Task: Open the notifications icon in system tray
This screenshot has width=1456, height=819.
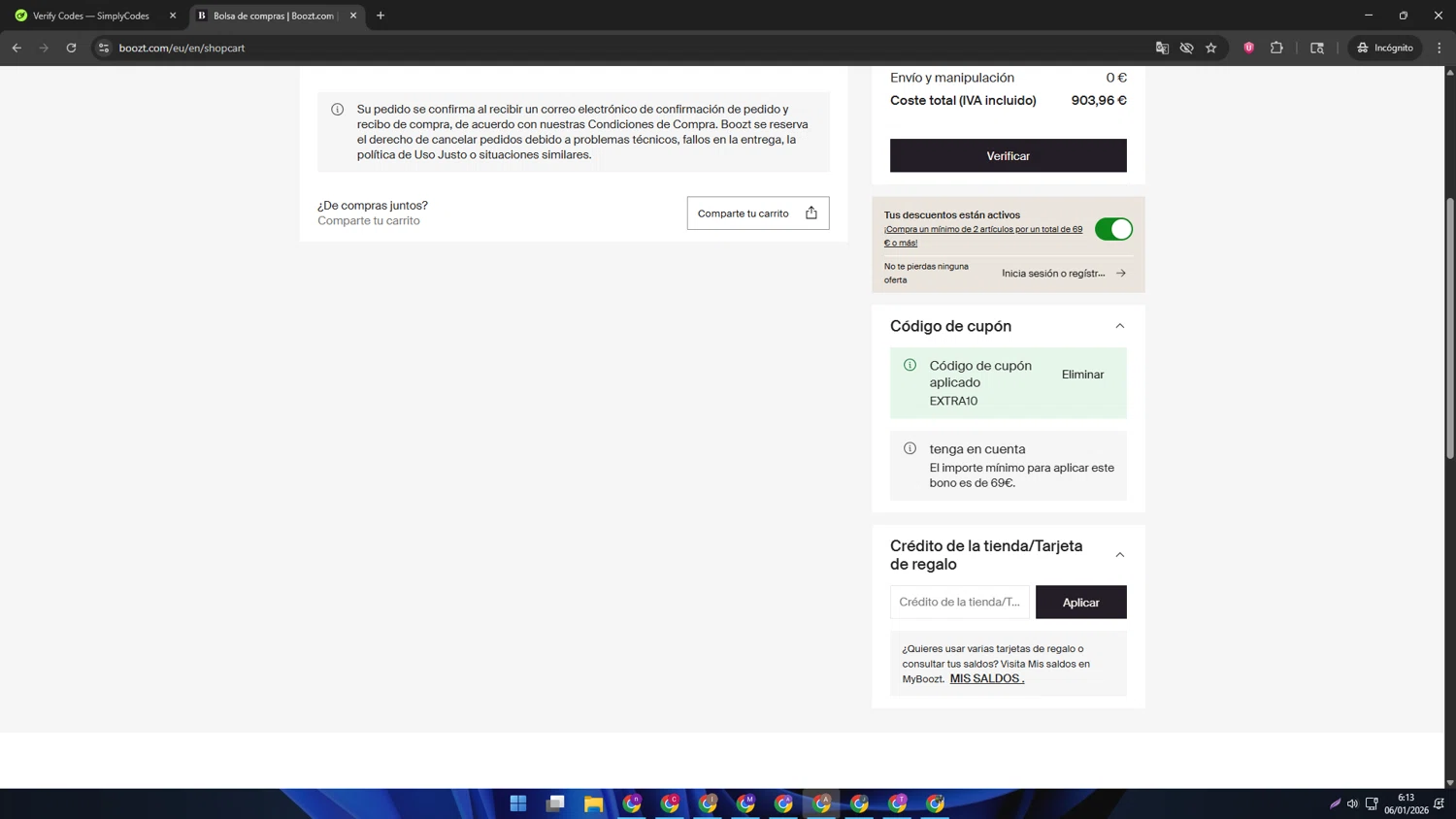Action: pos(1439,803)
